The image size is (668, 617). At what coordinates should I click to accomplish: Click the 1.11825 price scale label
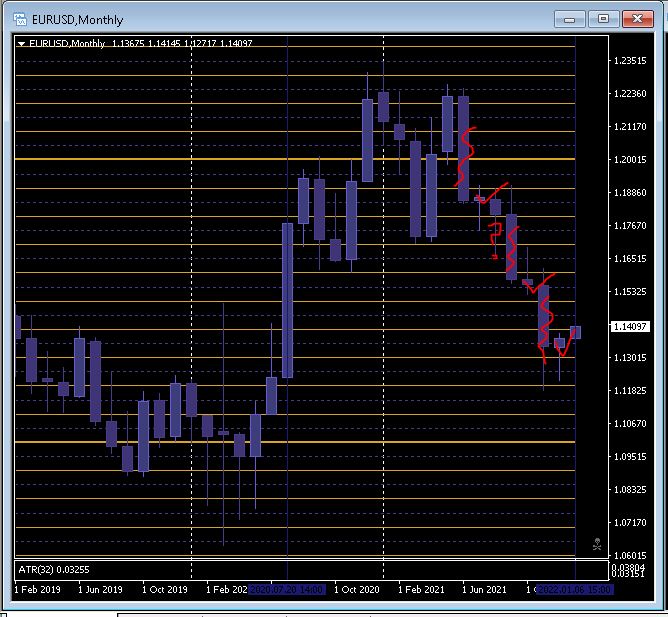pyautogui.click(x=630, y=391)
